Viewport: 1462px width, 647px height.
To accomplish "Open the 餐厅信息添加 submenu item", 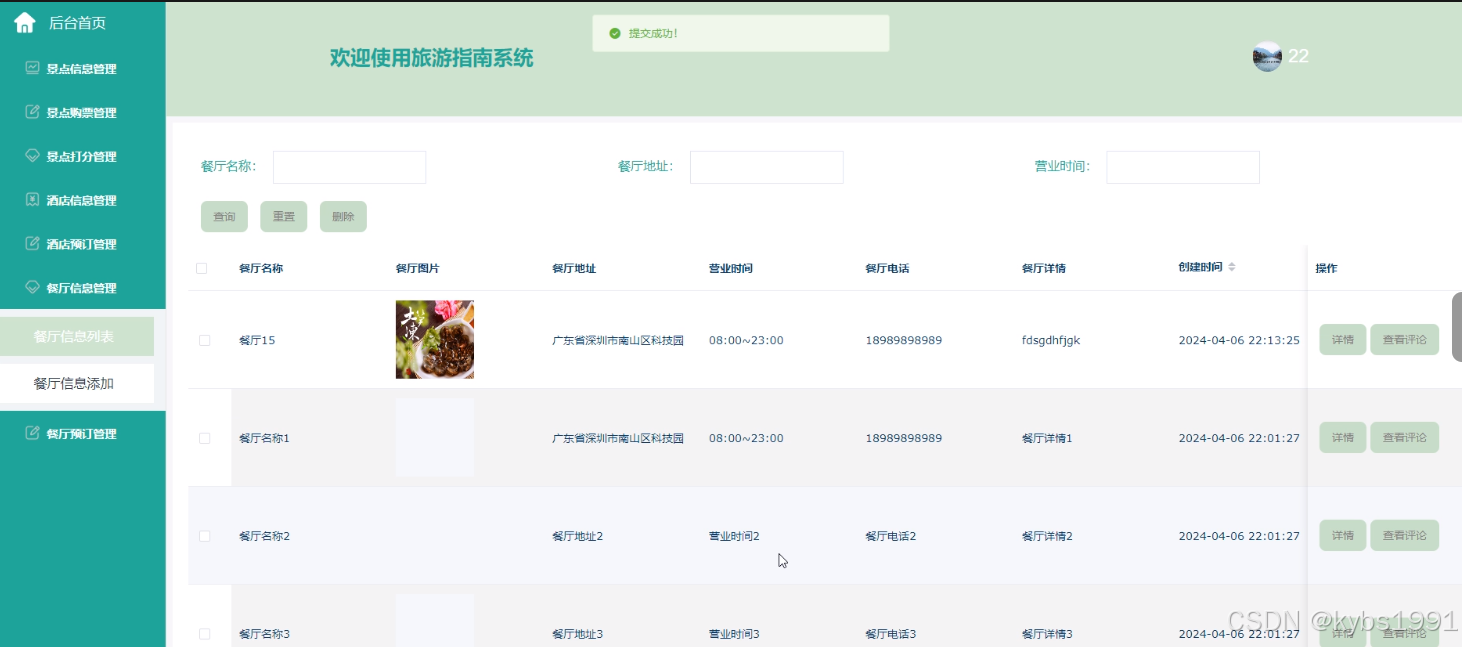I will pyautogui.click(x=77, y=383).
